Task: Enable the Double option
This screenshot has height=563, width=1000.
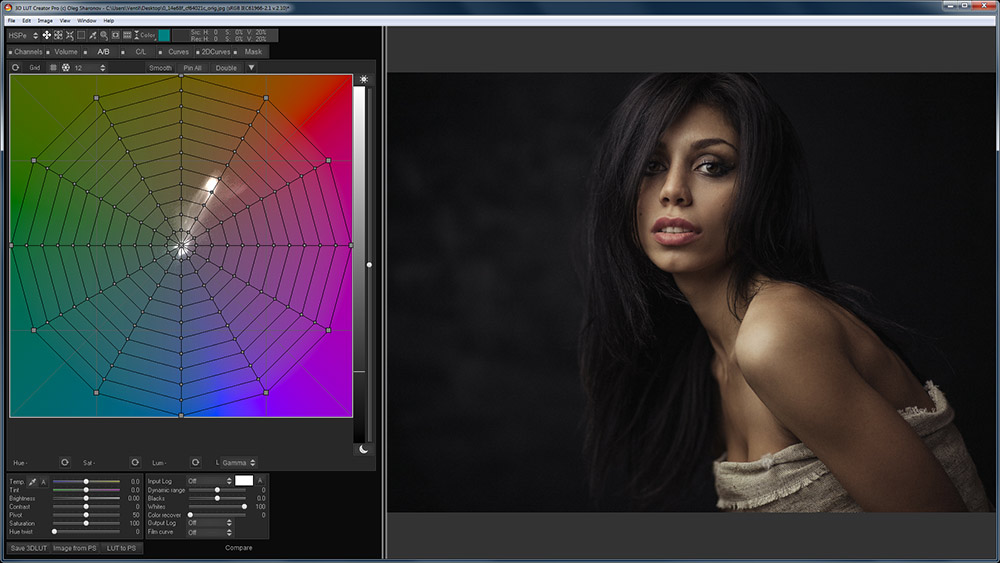Action: pyautogui.click(x=226, y=68)
